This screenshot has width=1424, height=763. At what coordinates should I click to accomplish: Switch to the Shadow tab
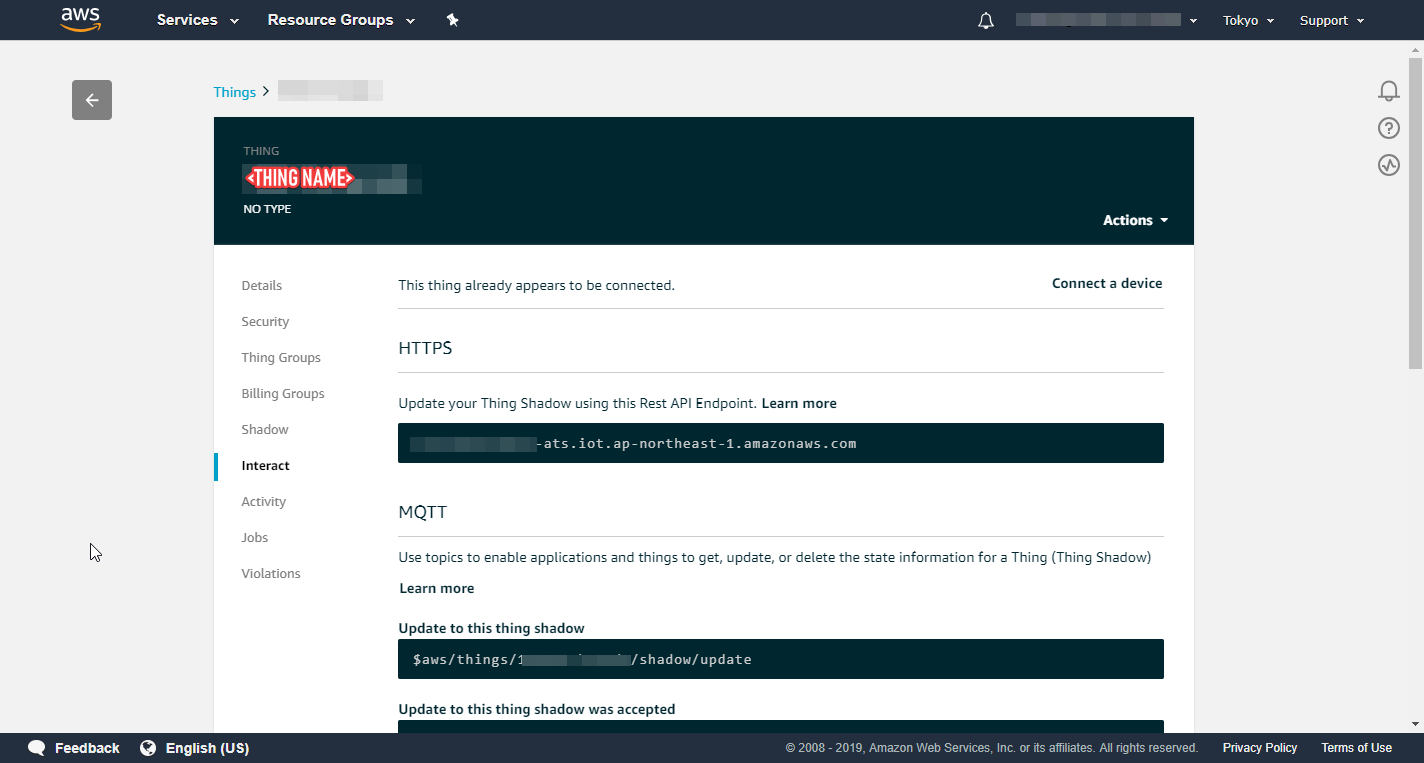point(265,429)
